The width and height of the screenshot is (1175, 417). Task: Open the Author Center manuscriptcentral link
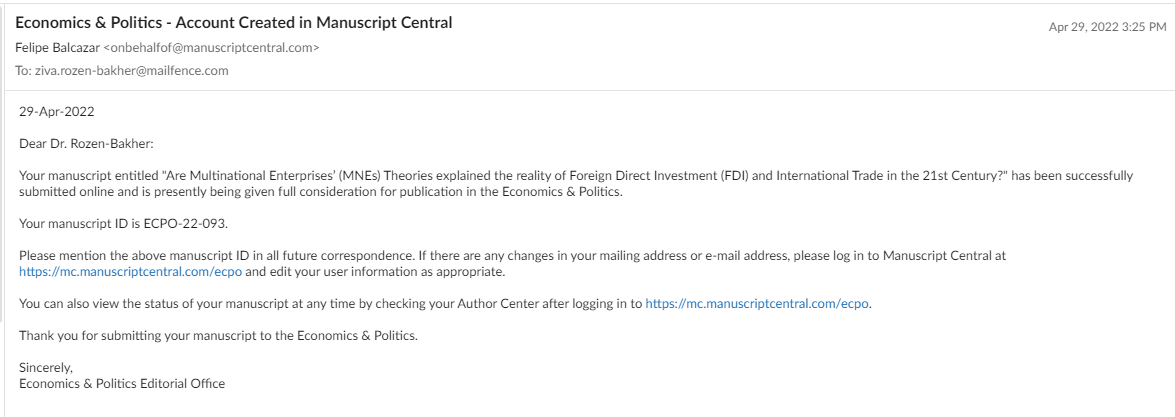tap(757, 304)
